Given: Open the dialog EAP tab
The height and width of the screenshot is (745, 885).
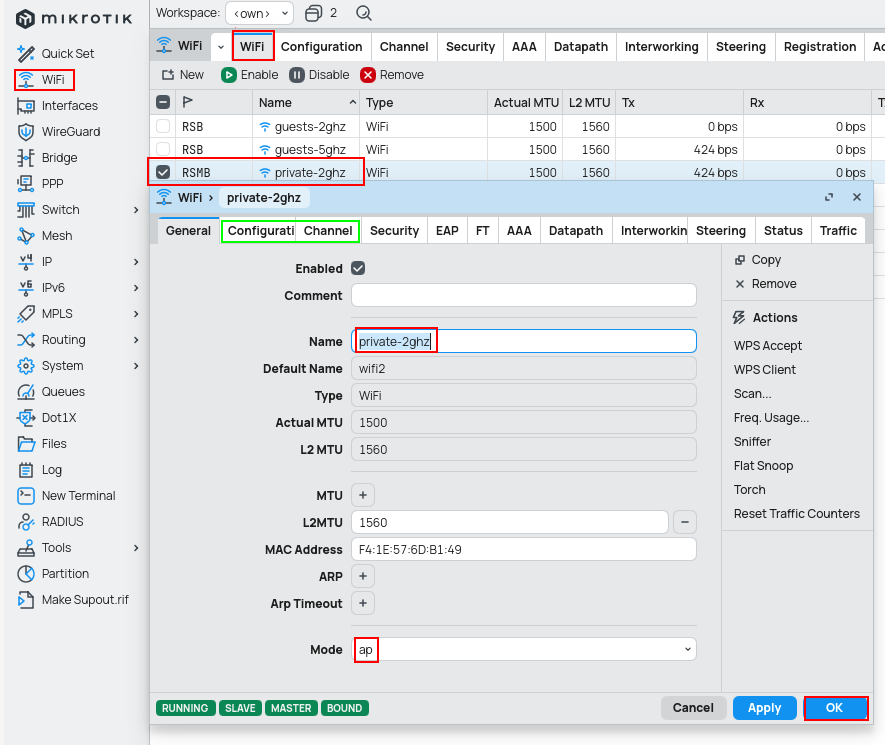Looking at the screenshot, I should point(447,231).
